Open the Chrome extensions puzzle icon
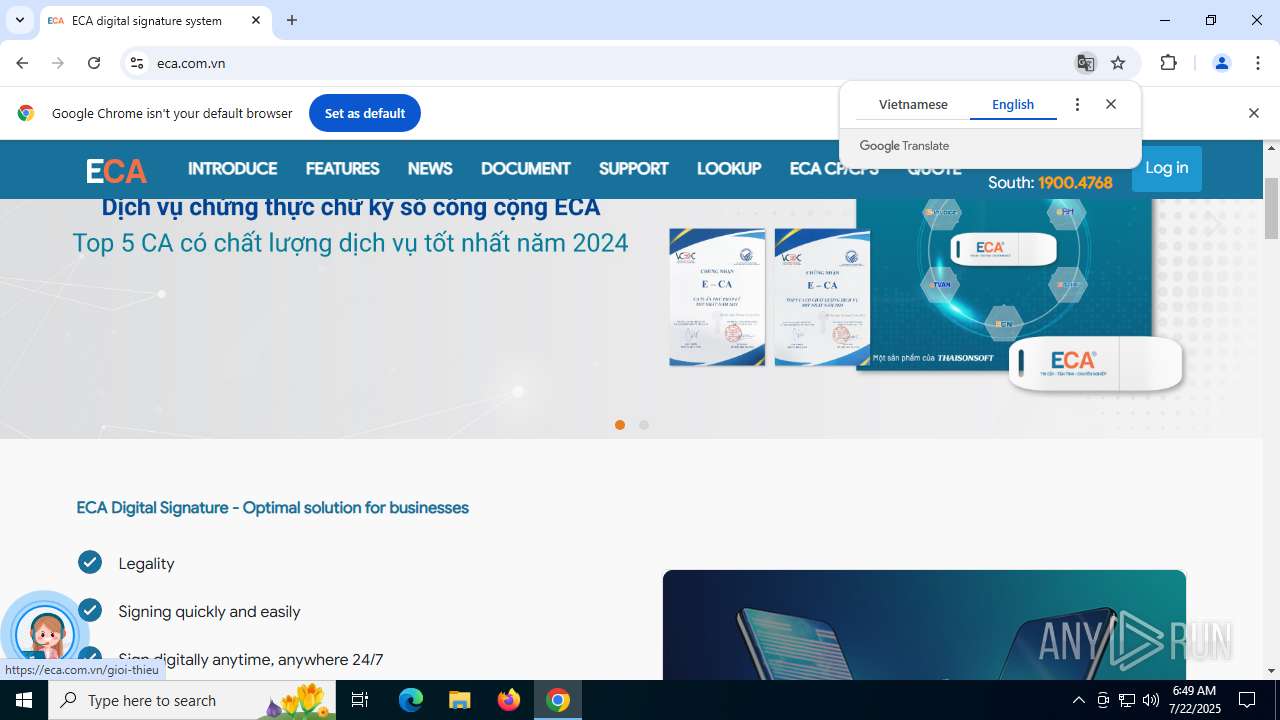The height and width of the screenshot is (720, 1280). (x=1168, y=63)
